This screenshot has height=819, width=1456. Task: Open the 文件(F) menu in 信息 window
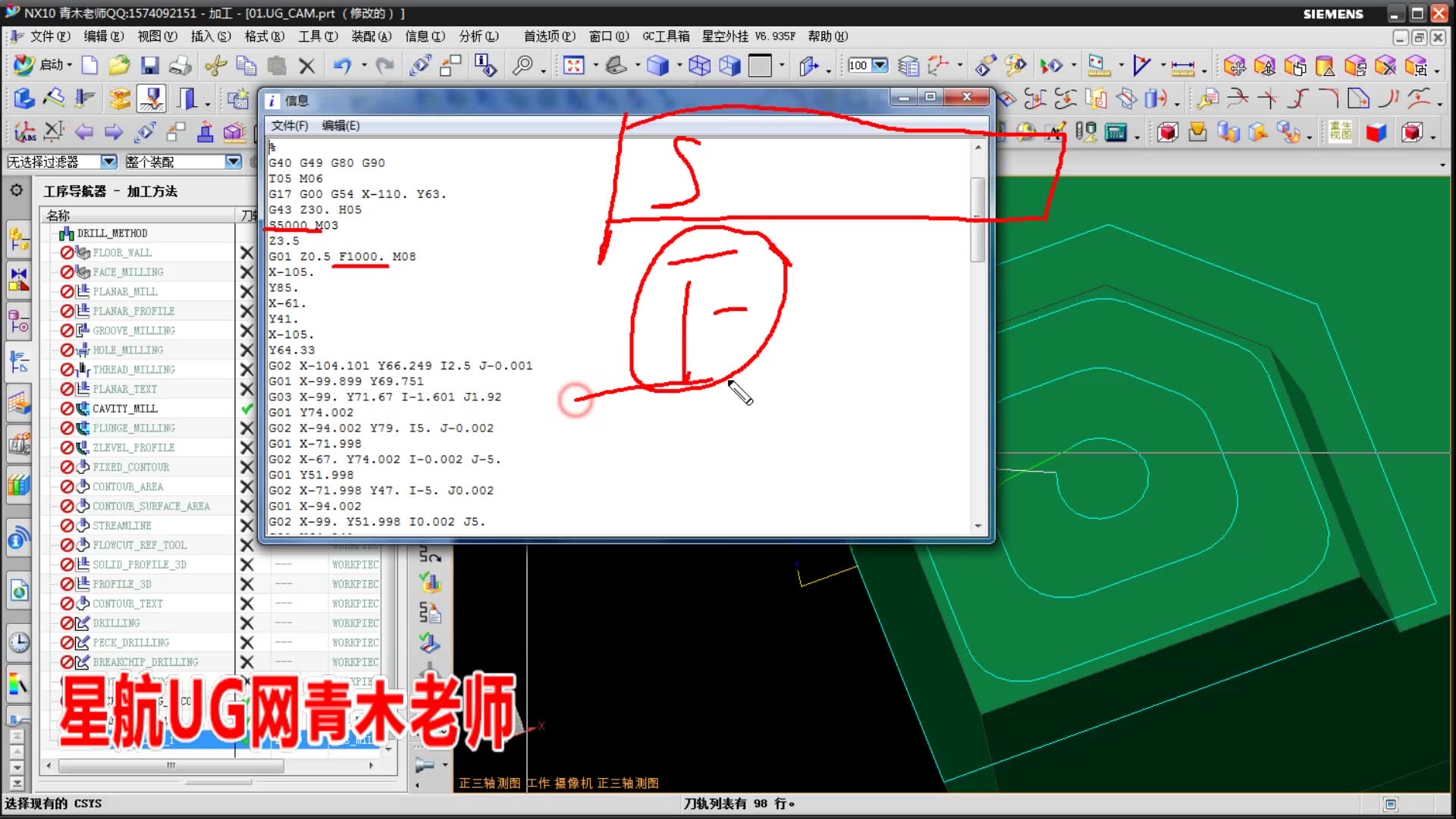(289, 126)
